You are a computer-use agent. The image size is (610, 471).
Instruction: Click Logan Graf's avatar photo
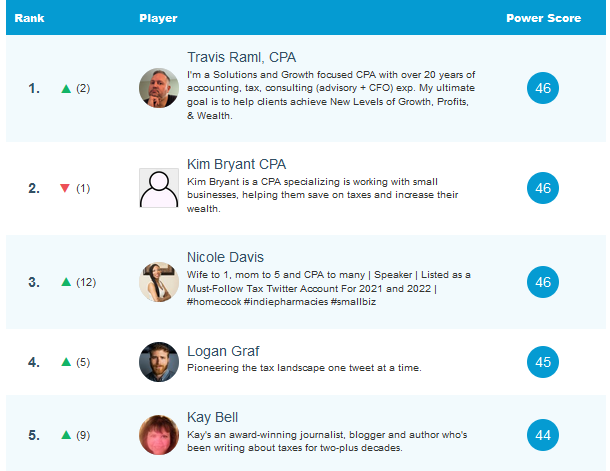(x=159, y=362)
